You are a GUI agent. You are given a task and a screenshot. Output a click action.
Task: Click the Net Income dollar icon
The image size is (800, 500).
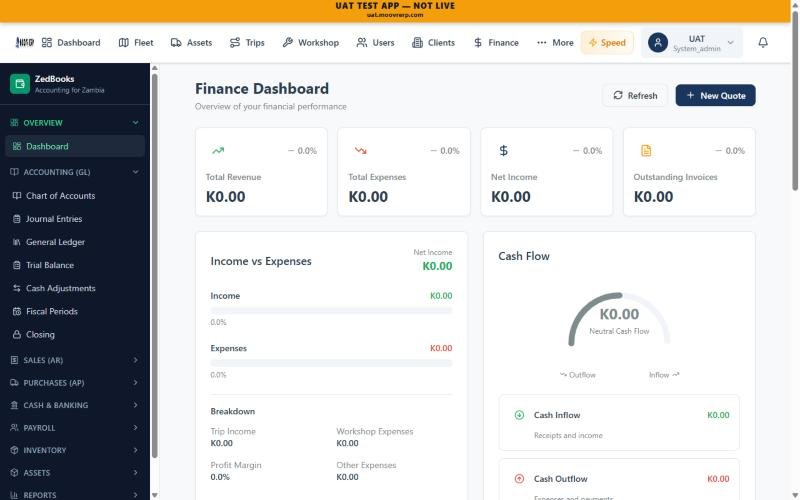click(x=504, y=151)
